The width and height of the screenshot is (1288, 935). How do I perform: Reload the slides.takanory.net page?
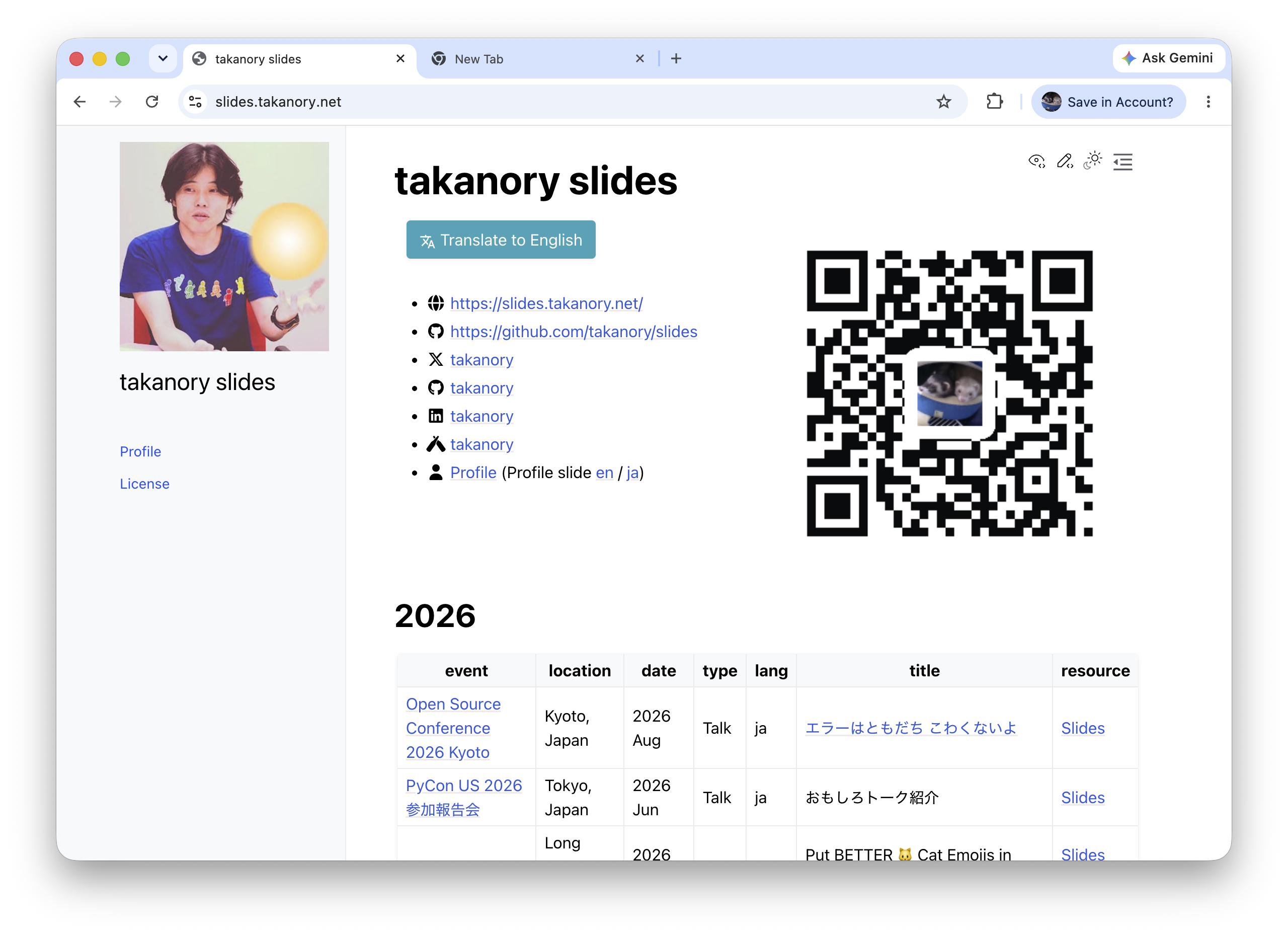coord(151,102)
